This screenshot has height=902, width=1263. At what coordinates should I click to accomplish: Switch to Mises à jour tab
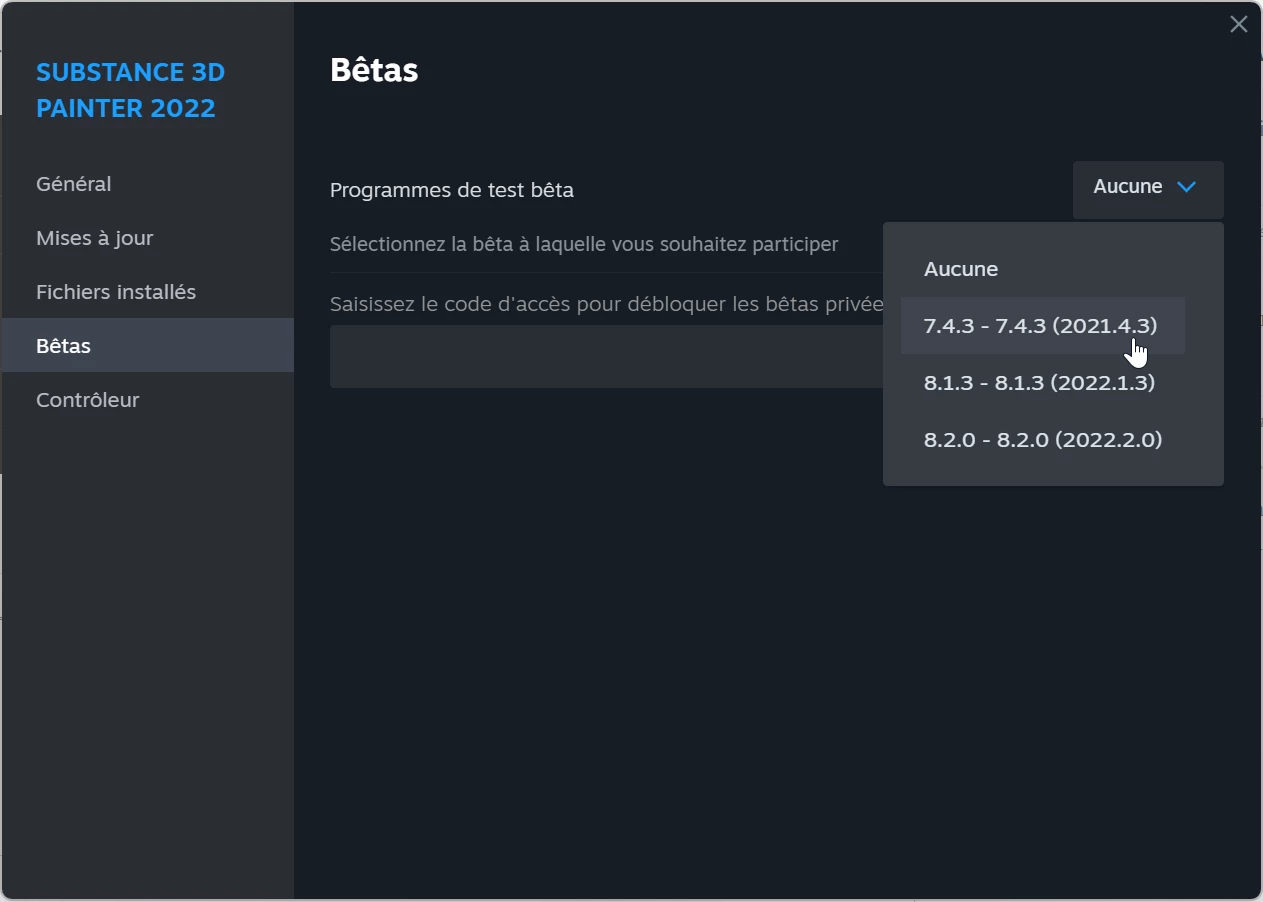point(148,238)
